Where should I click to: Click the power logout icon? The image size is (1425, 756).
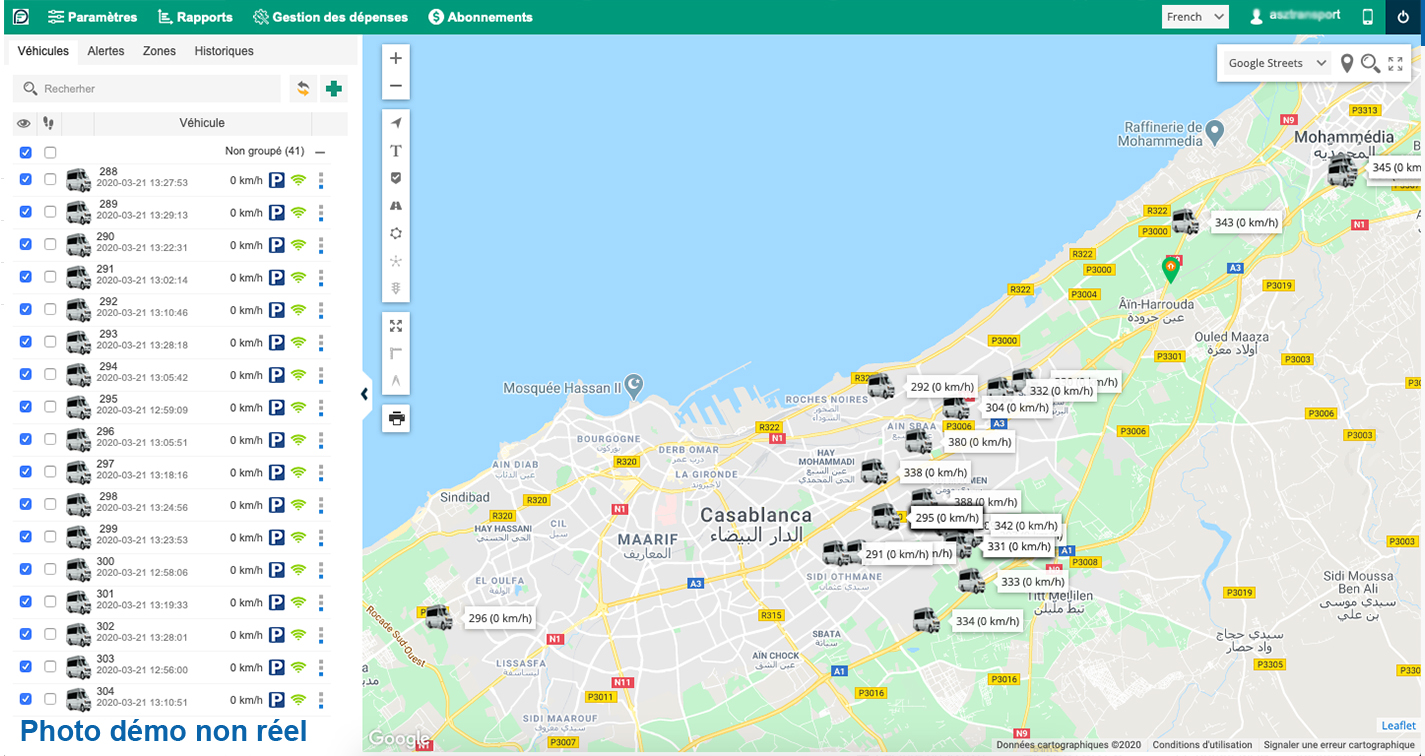[x=1405, y=17]
